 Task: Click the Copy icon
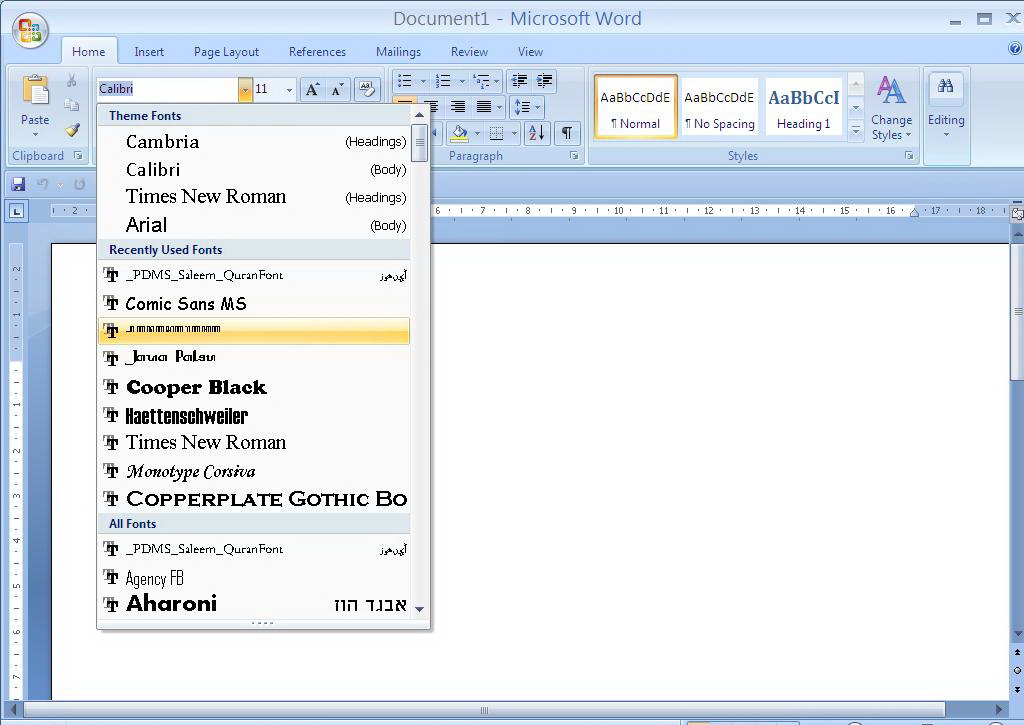coord(72,105)
